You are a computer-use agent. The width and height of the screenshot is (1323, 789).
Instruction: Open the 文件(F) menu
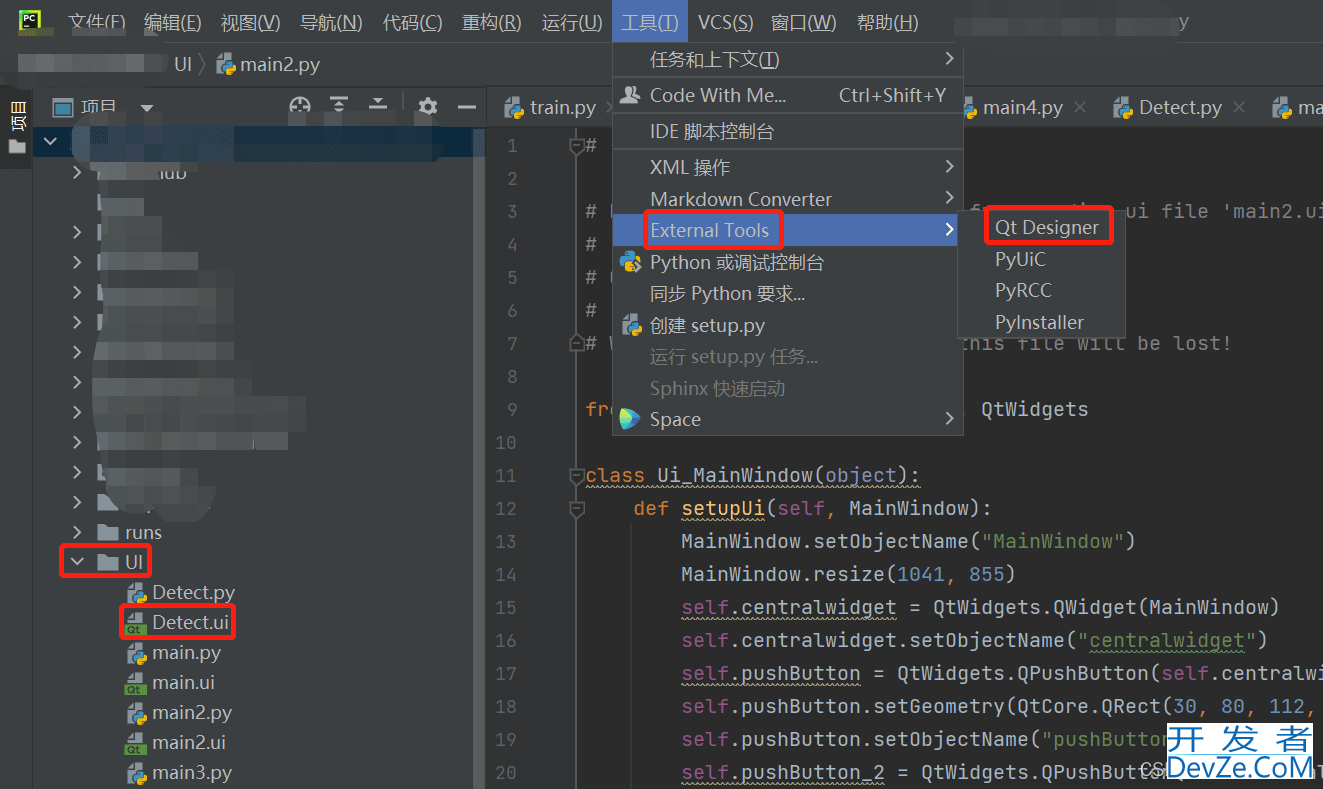(x=97, y=22)
